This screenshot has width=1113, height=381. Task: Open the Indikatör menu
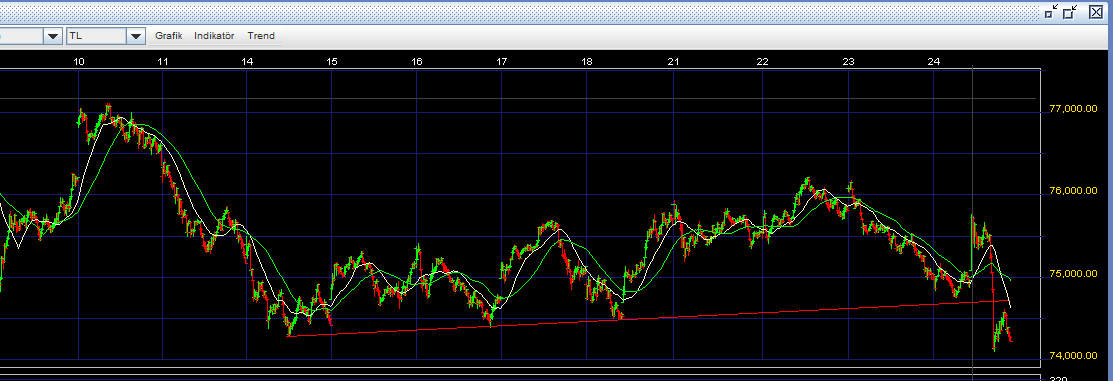pos(214,35)
